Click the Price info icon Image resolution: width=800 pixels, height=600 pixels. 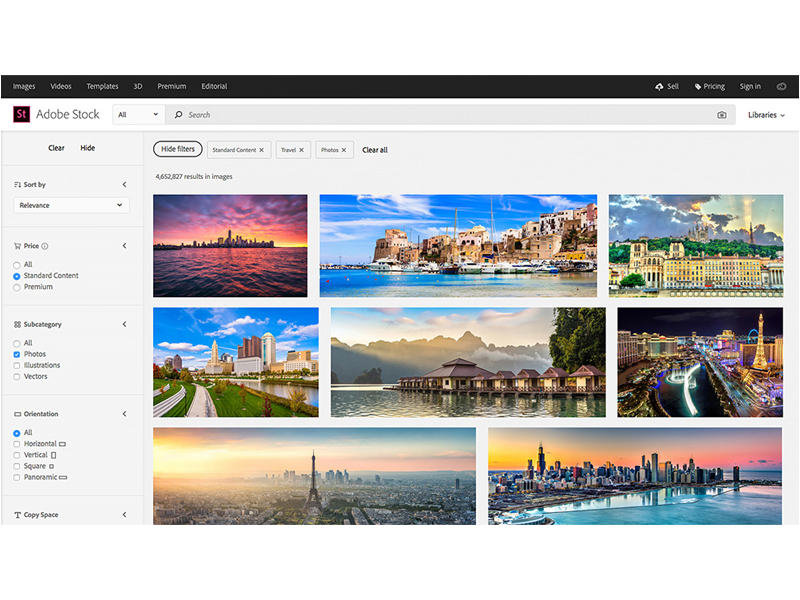(x=45, y=246)
